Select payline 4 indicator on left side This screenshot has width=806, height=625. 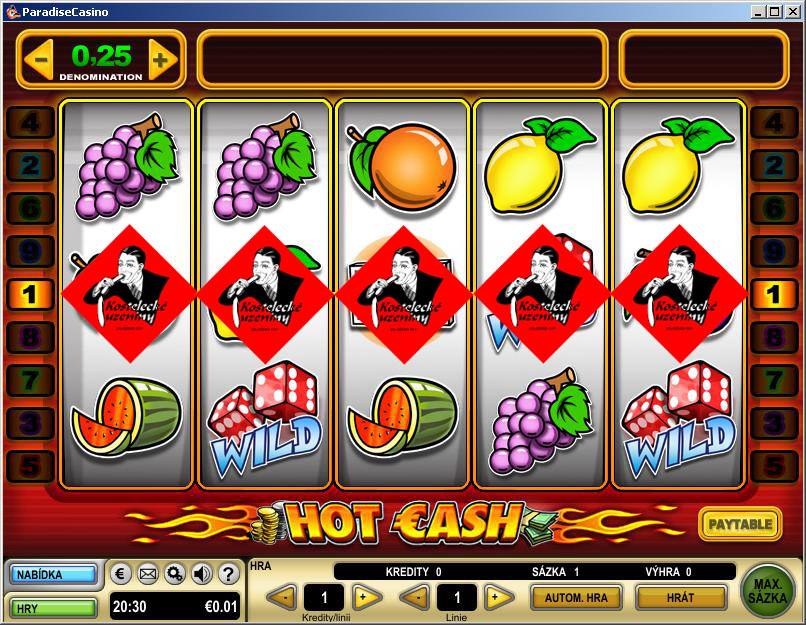click(30, 123)
